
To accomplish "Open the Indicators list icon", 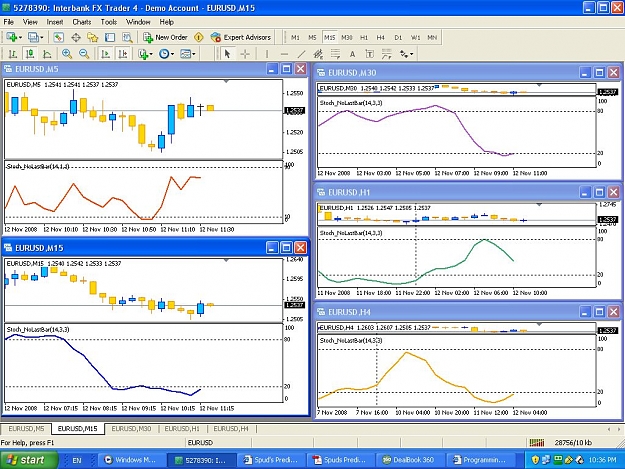I will point(143,54).
